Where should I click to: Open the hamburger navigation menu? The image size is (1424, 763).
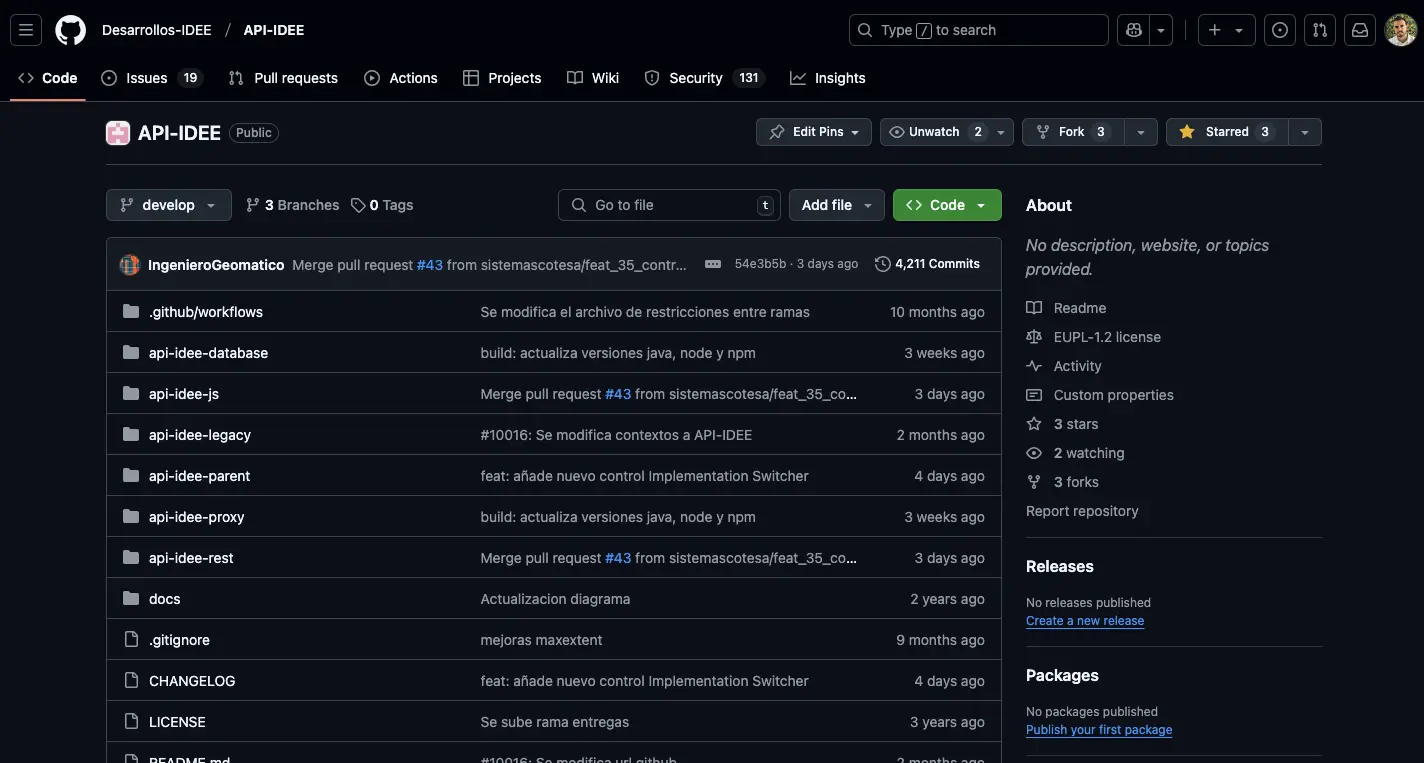coord(26,30)
